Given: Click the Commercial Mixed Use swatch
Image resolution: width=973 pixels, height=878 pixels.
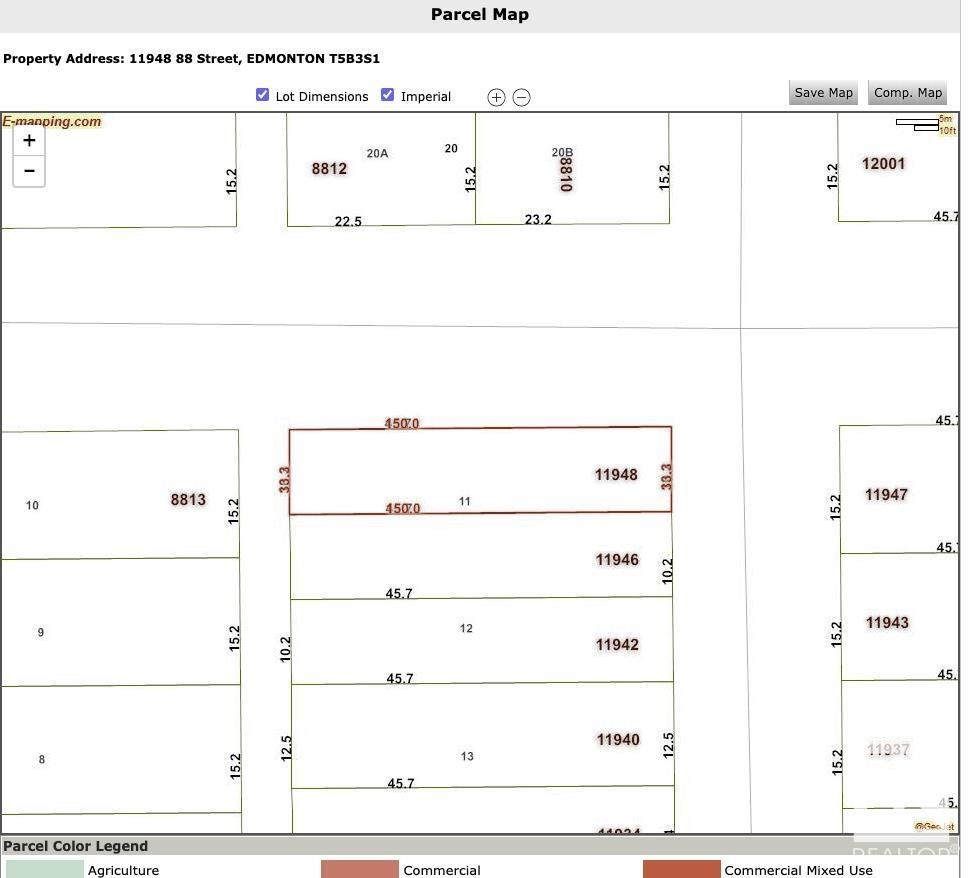Looking at the screenshot, I should [681, 869].
